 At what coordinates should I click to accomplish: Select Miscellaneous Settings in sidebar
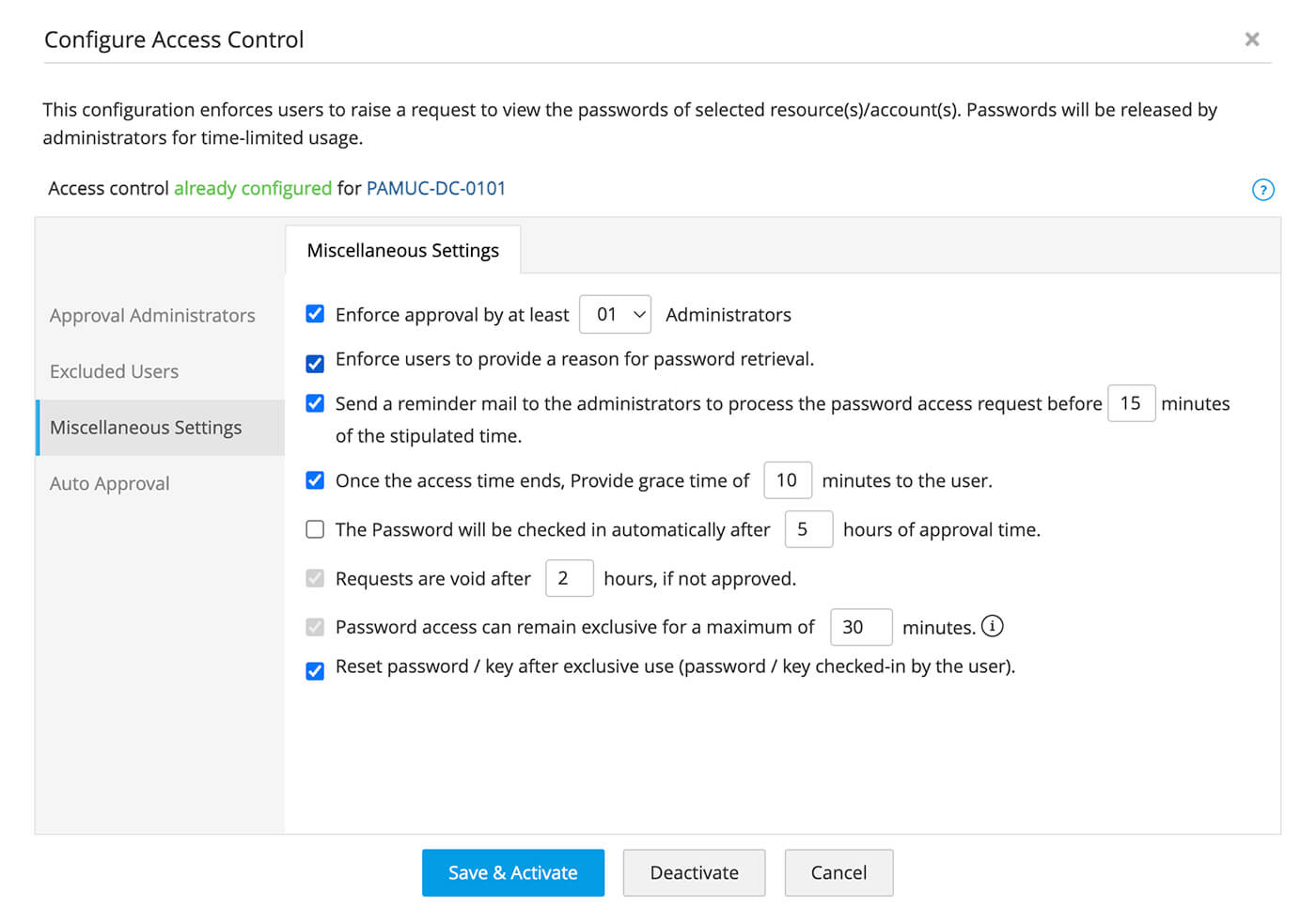146,428
